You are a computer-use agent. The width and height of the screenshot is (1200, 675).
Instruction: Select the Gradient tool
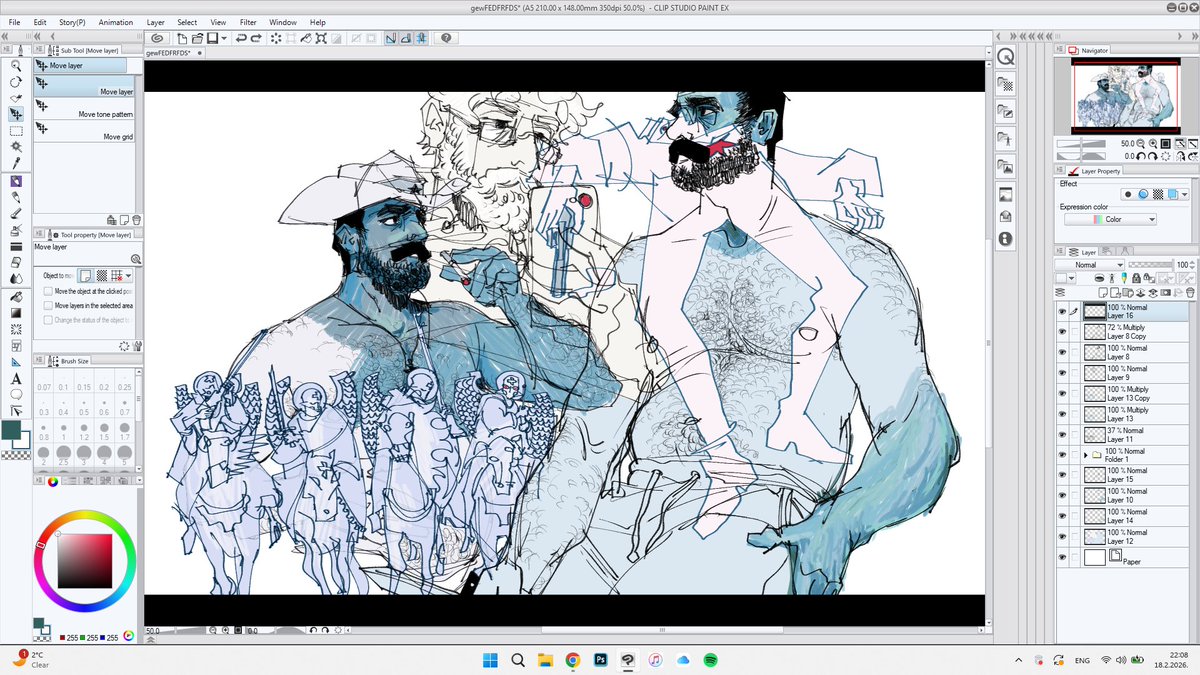click(16, 313)
